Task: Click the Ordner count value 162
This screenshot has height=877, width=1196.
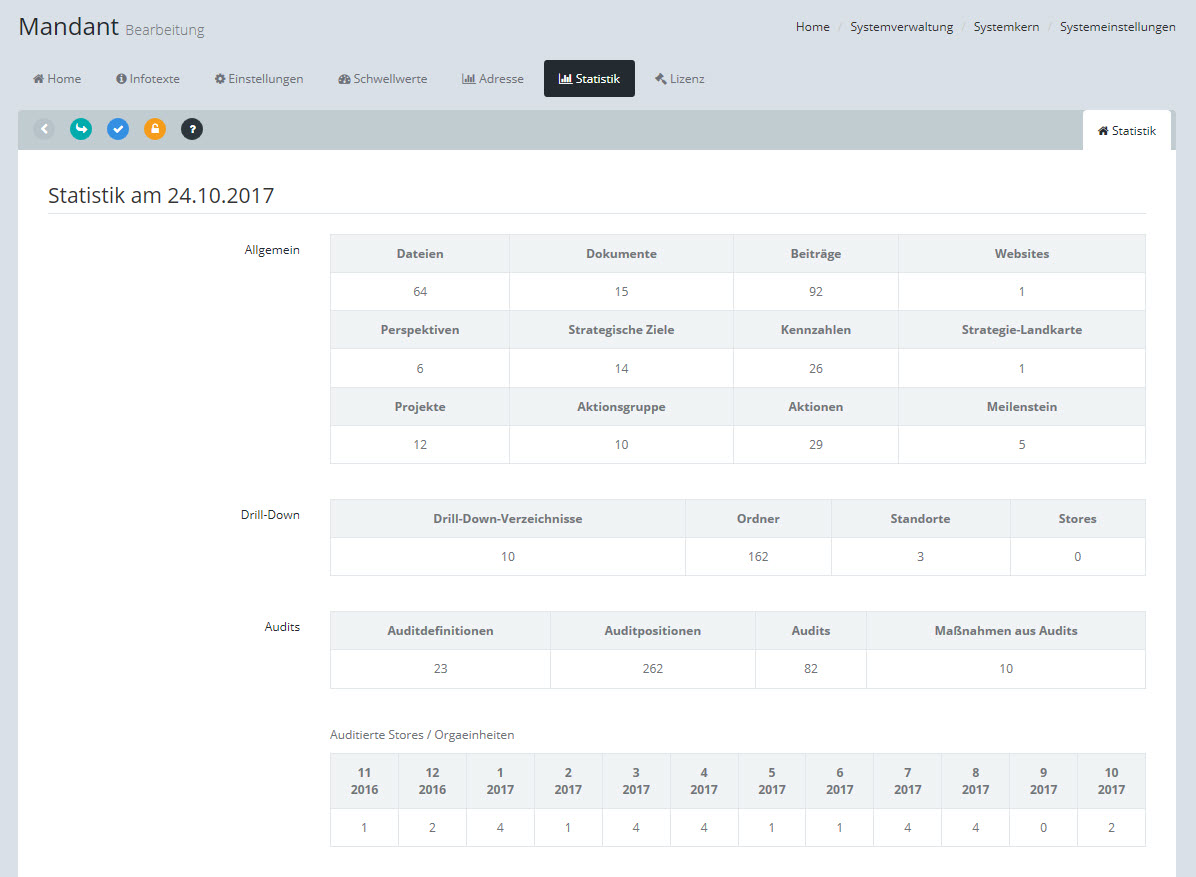Action: click(758, 557)
